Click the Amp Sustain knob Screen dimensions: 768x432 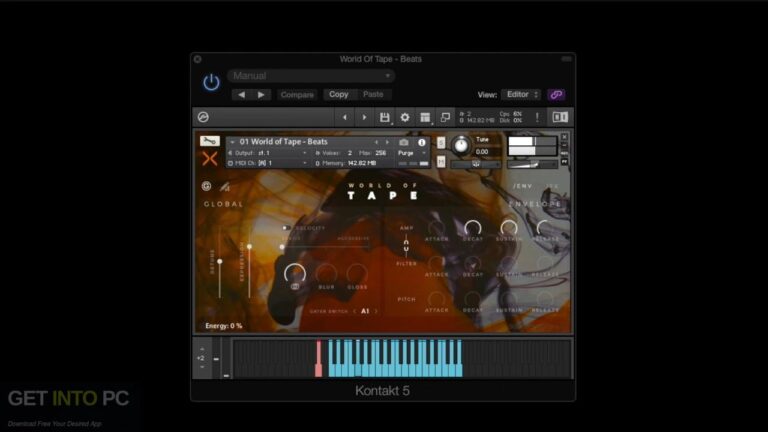point(509,228)
